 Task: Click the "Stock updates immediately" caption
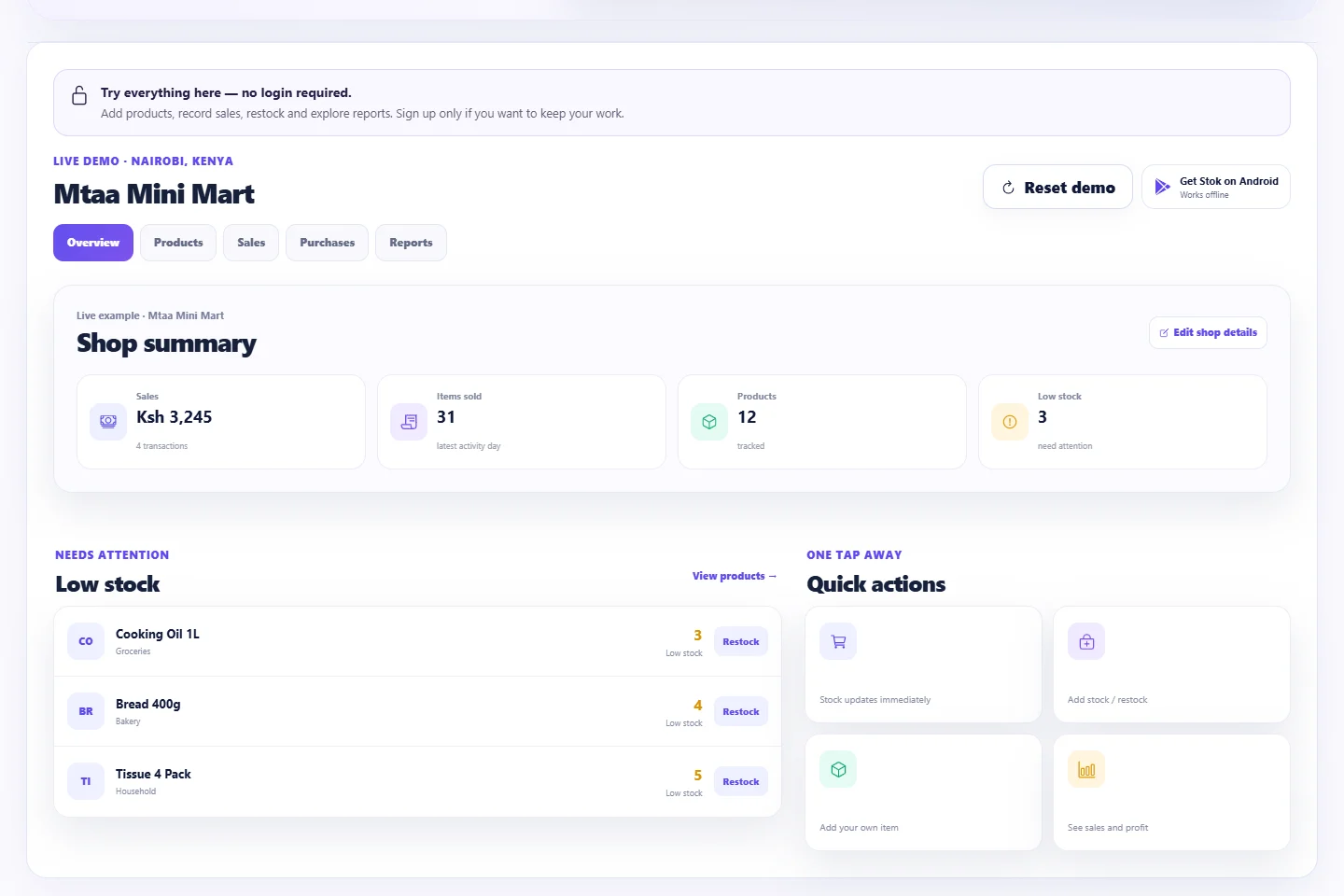875,700
